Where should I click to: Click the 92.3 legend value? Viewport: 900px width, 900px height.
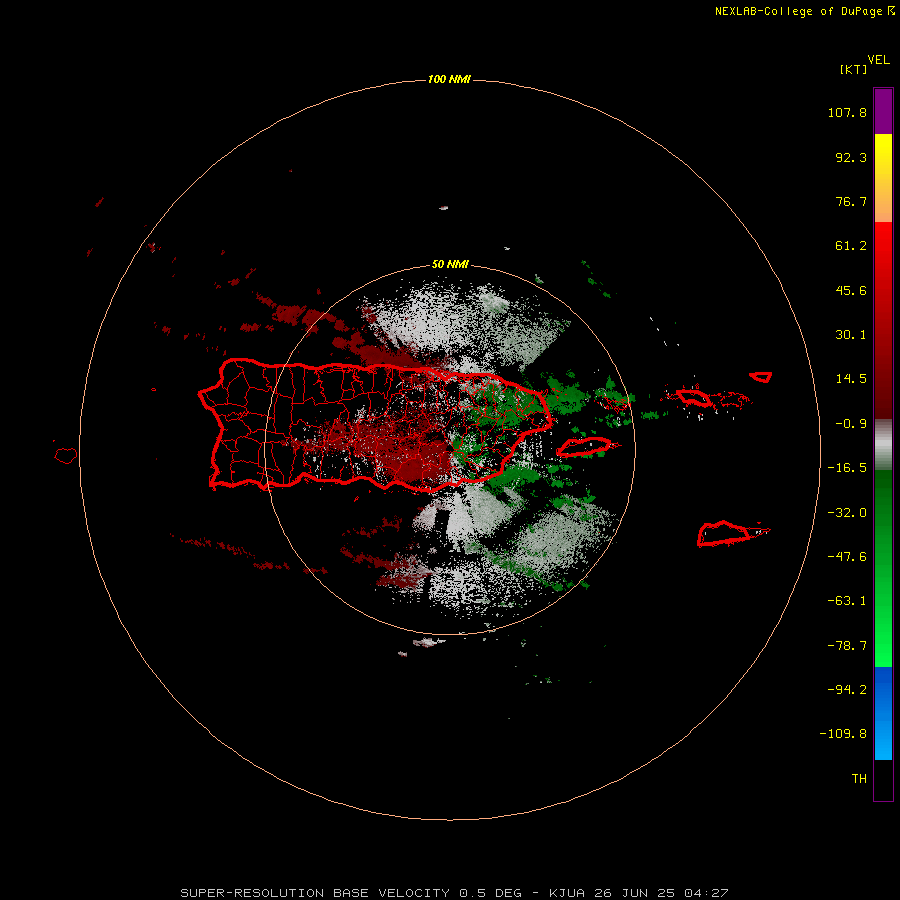coord(851,157)
